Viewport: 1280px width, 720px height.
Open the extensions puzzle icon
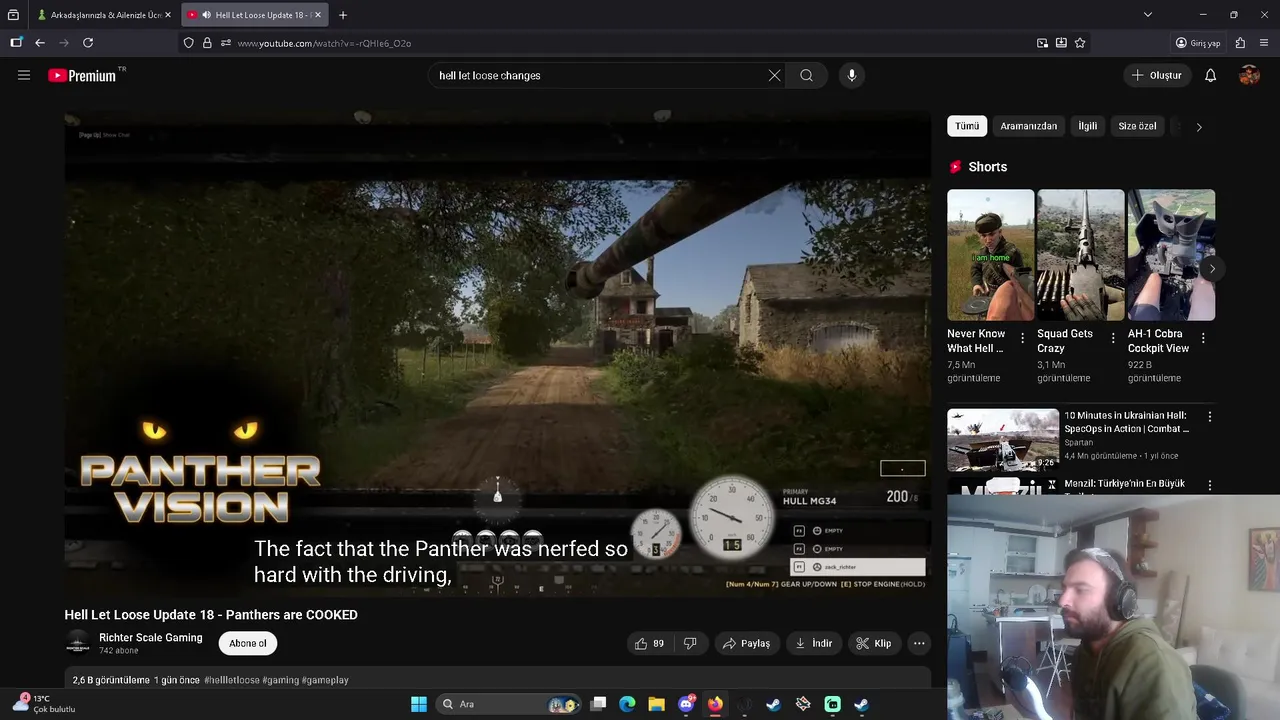point(1241,43)
